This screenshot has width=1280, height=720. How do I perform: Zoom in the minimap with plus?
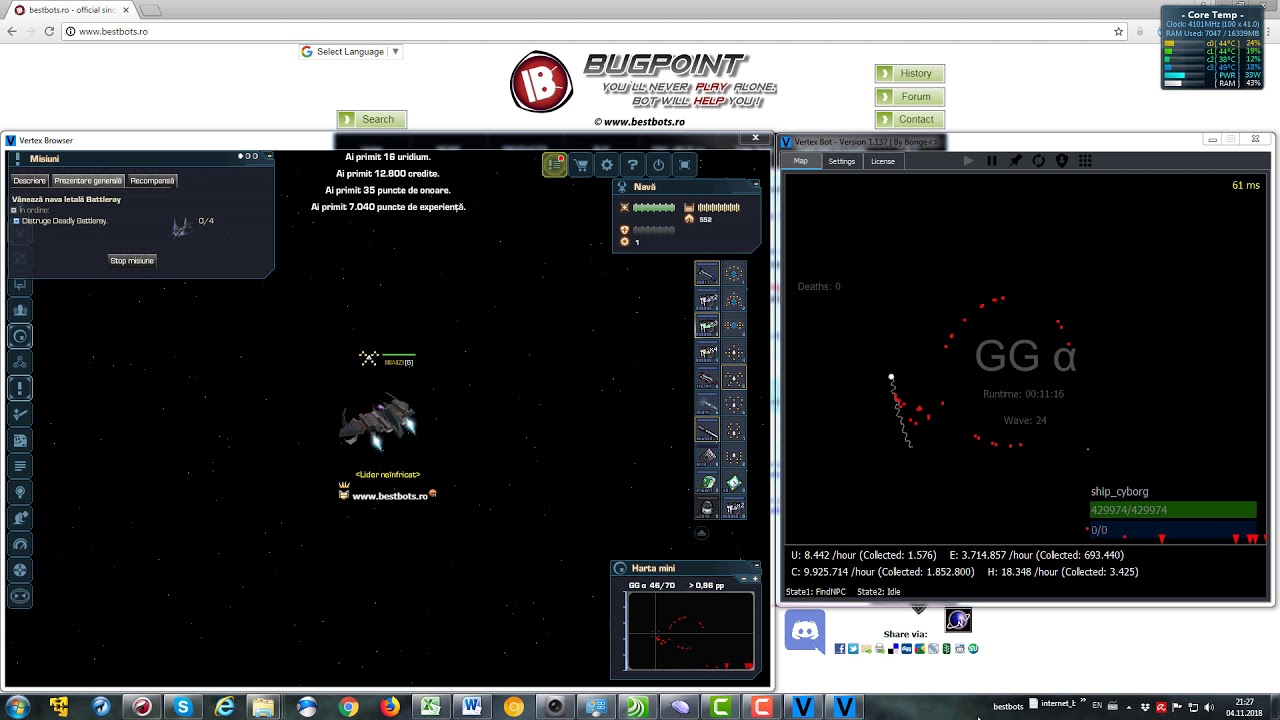[x=755, y=578]
